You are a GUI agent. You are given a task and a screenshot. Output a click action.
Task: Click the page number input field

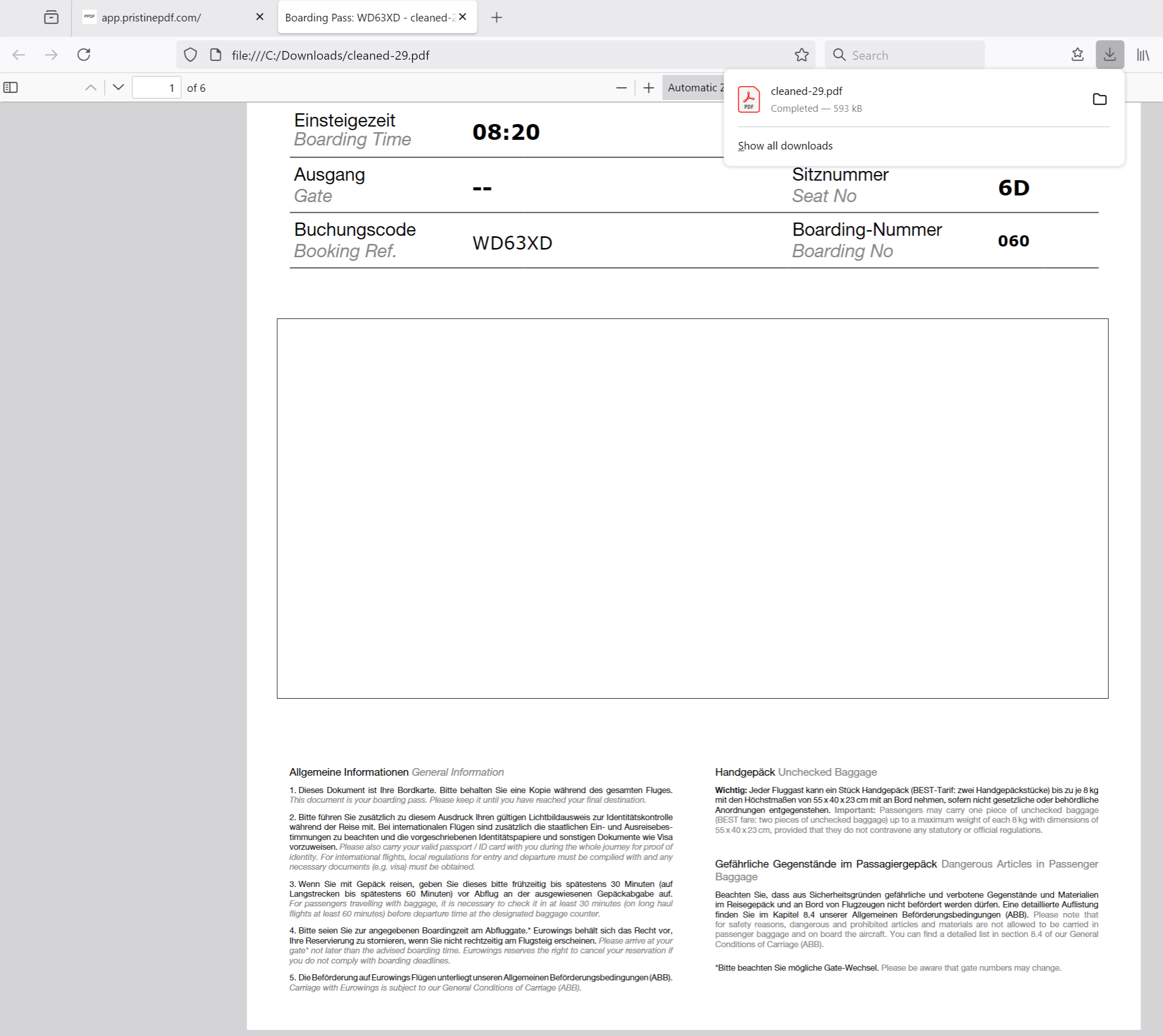[157, 87]
